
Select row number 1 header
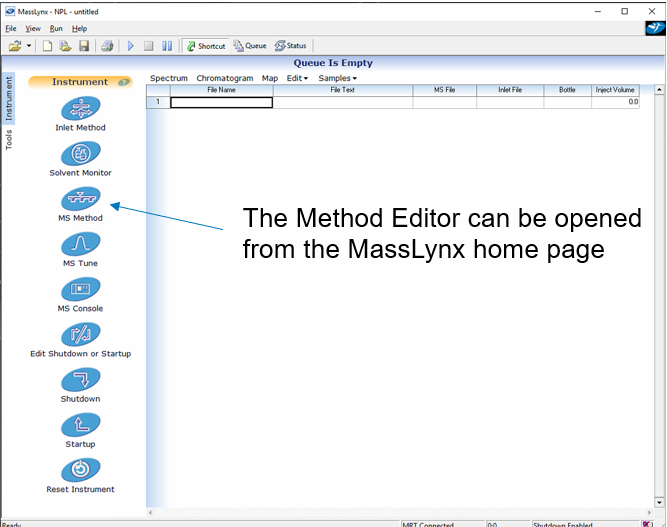(158, 102)
